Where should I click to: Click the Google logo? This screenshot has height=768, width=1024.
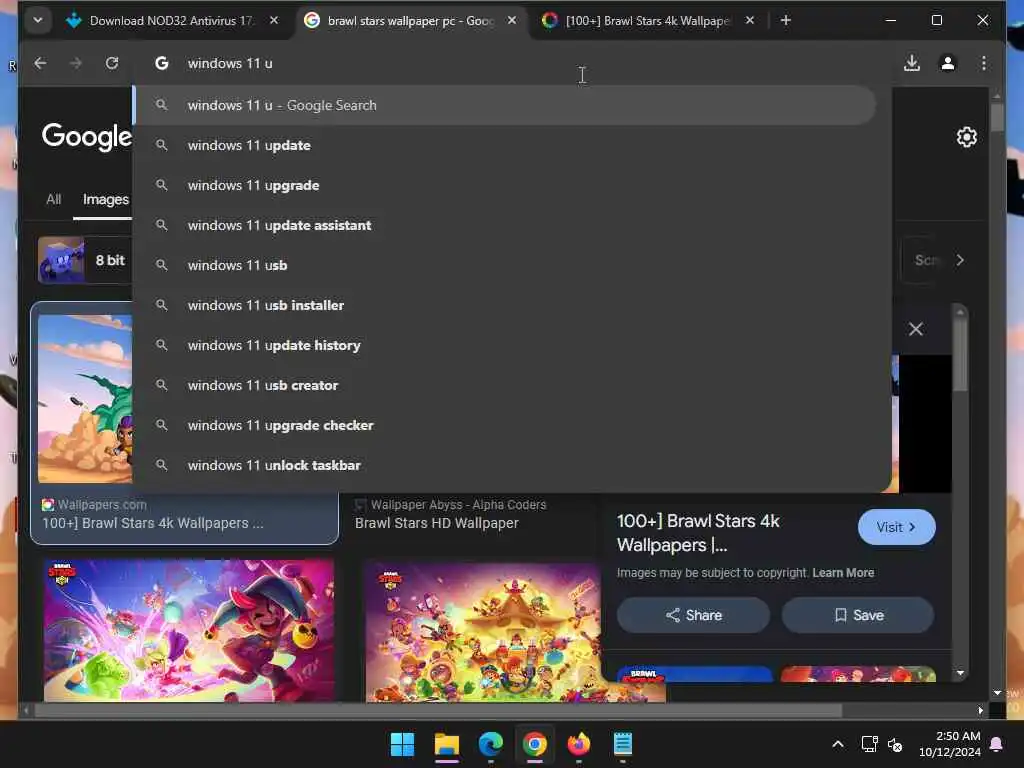click(x=87, y=136)
